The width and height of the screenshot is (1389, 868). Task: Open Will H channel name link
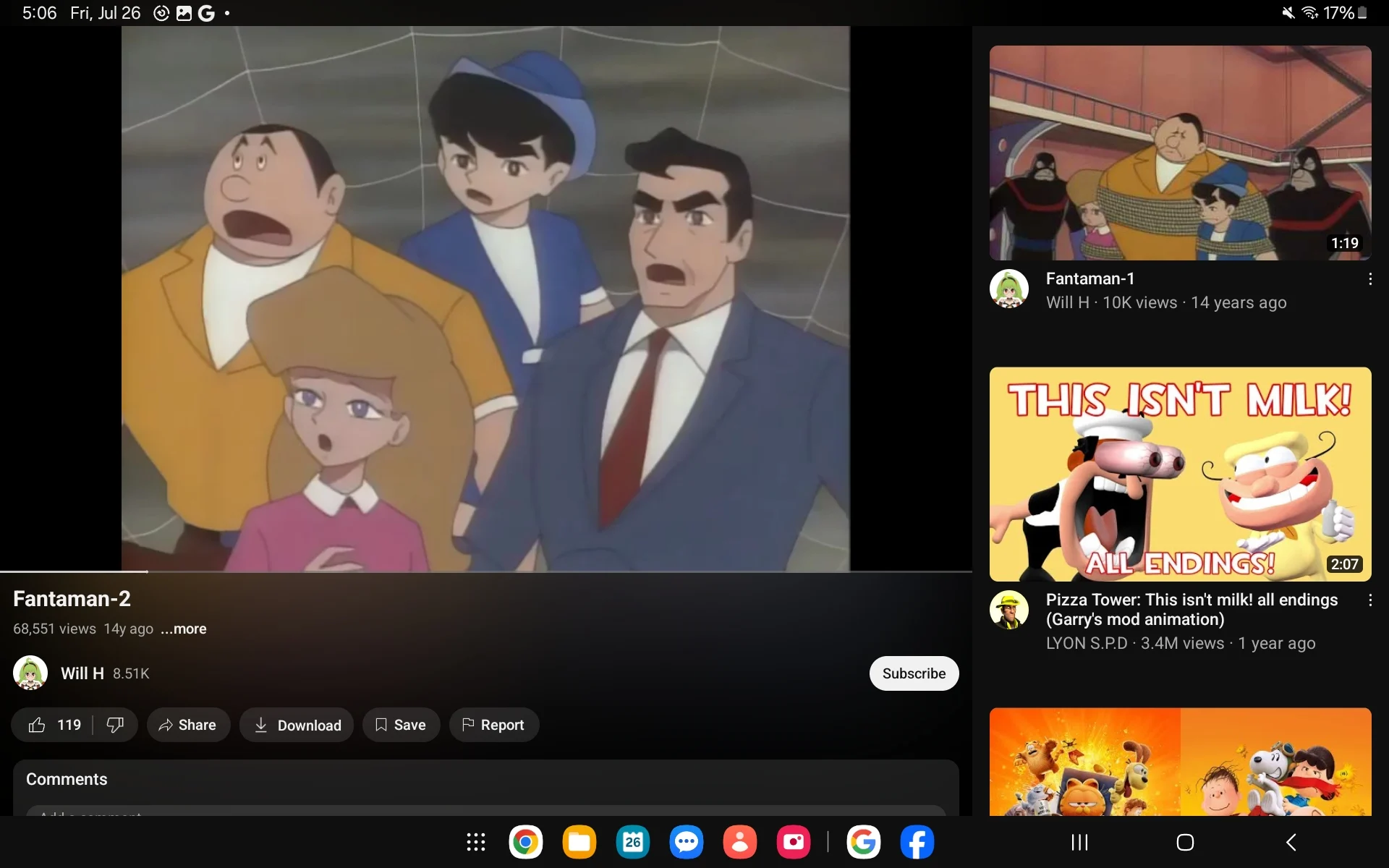click(x=82, y=673)
